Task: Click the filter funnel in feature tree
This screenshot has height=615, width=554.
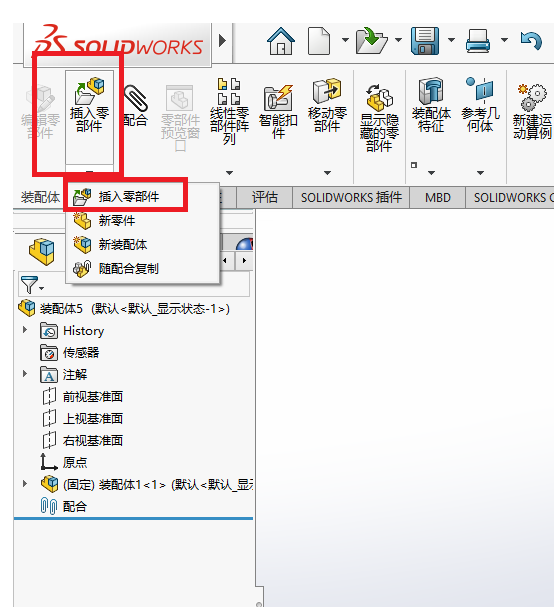Action: pos(29,284)
